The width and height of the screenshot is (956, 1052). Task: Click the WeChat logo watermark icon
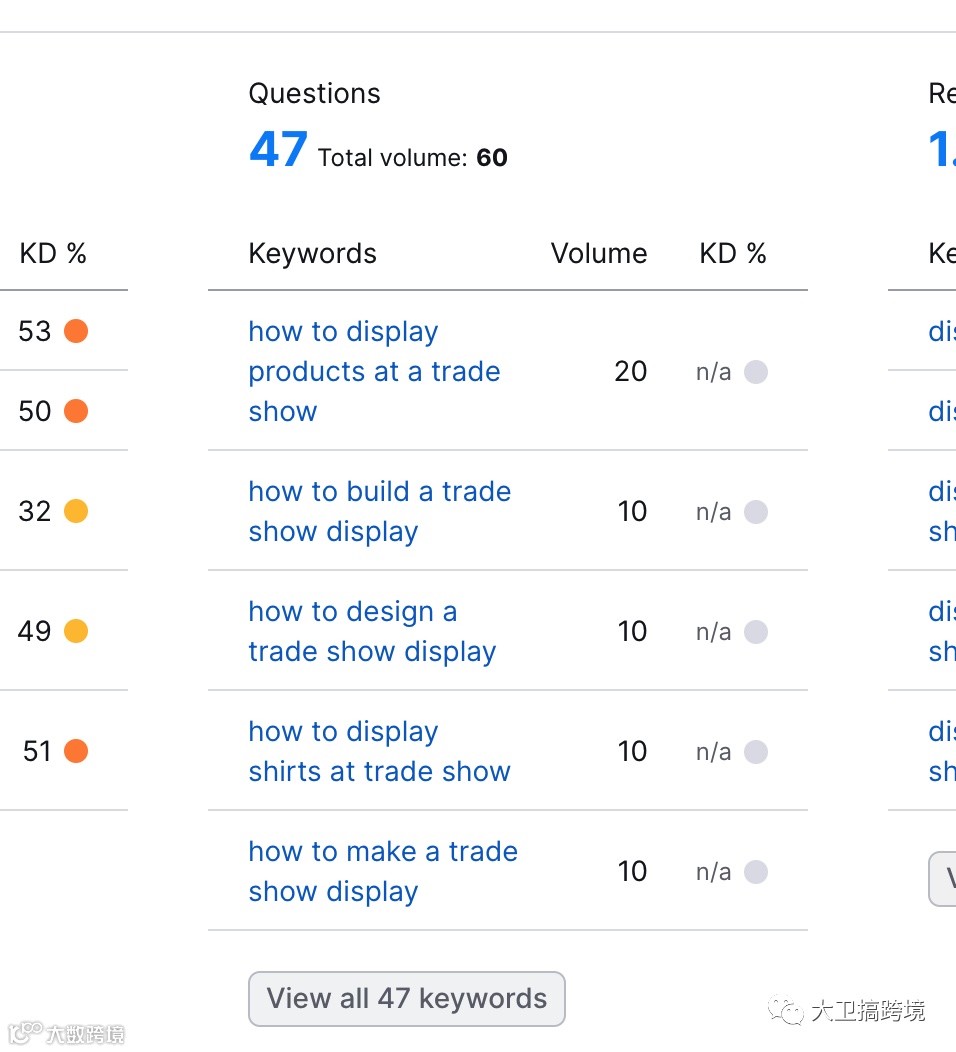[786, 1011]
